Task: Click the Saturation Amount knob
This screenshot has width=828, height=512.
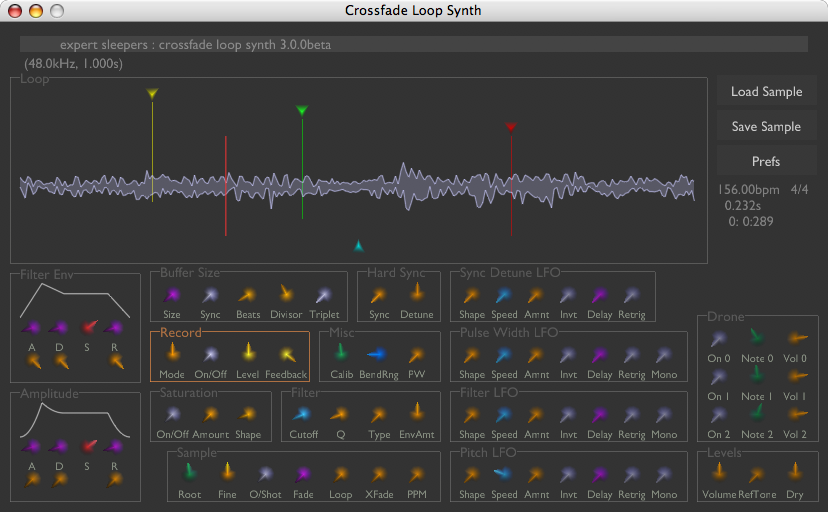Action: [x=210, y=415]
